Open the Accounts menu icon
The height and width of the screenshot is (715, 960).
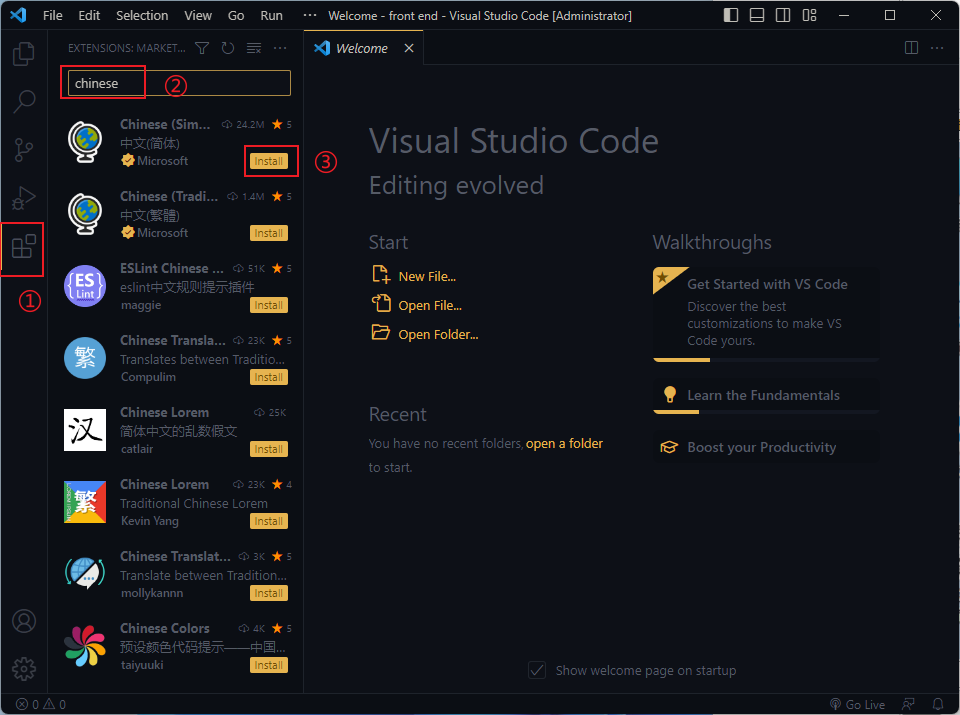(x=24, y=621)
